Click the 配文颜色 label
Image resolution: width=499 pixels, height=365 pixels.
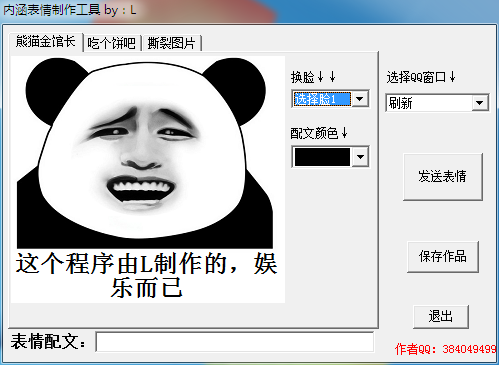[x=319, y=133]
